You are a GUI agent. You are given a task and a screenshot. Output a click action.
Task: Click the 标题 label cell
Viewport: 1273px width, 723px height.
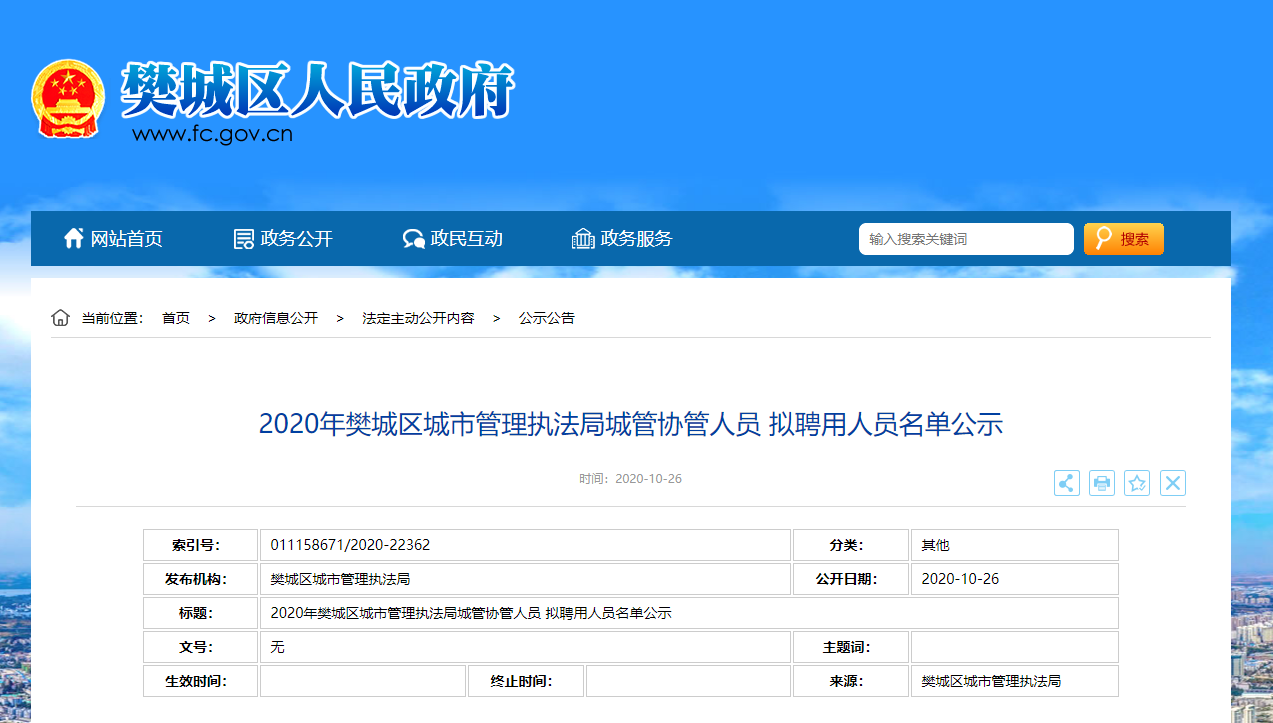pyautogui.click(x=201, y=613)
